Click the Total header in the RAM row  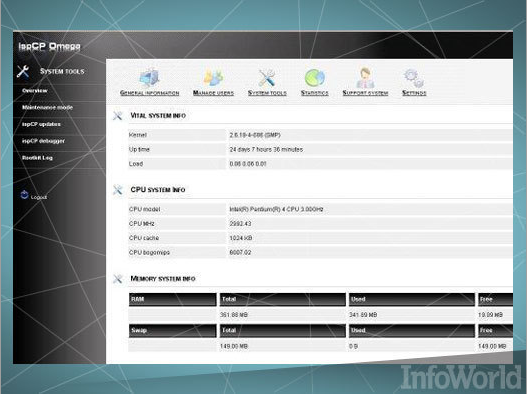(283, 300)
